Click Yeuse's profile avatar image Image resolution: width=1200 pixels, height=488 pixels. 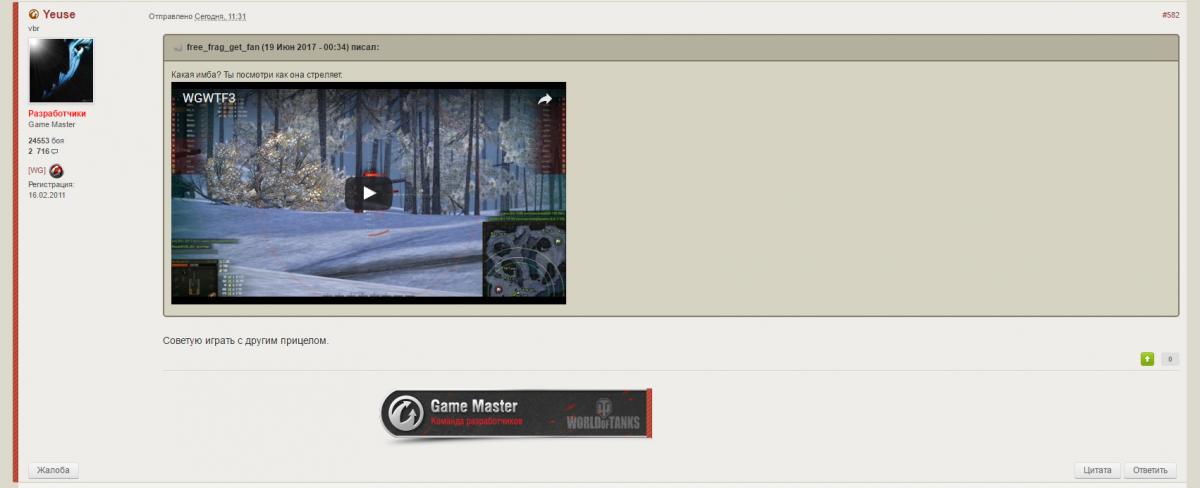pos(61,71)
